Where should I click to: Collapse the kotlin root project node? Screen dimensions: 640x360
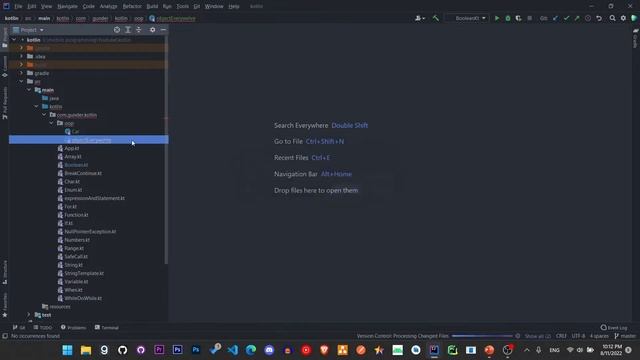tap(15, 40)
